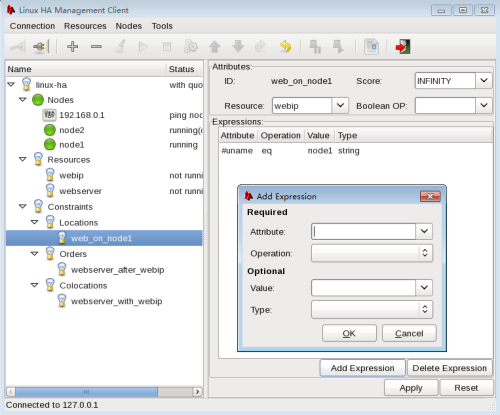Click the move down arrow icon
Image resolution: width=500 pixels, height=415 pixels.
238,46
